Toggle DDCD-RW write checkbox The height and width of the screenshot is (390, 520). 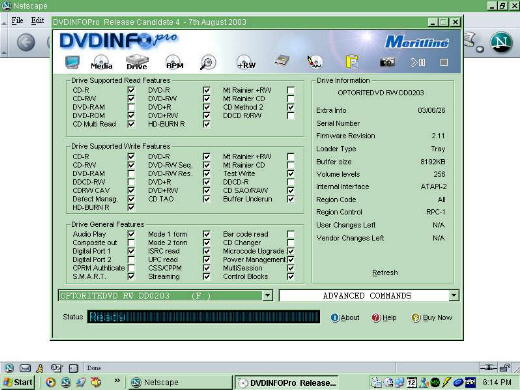(x=131, y=182)
